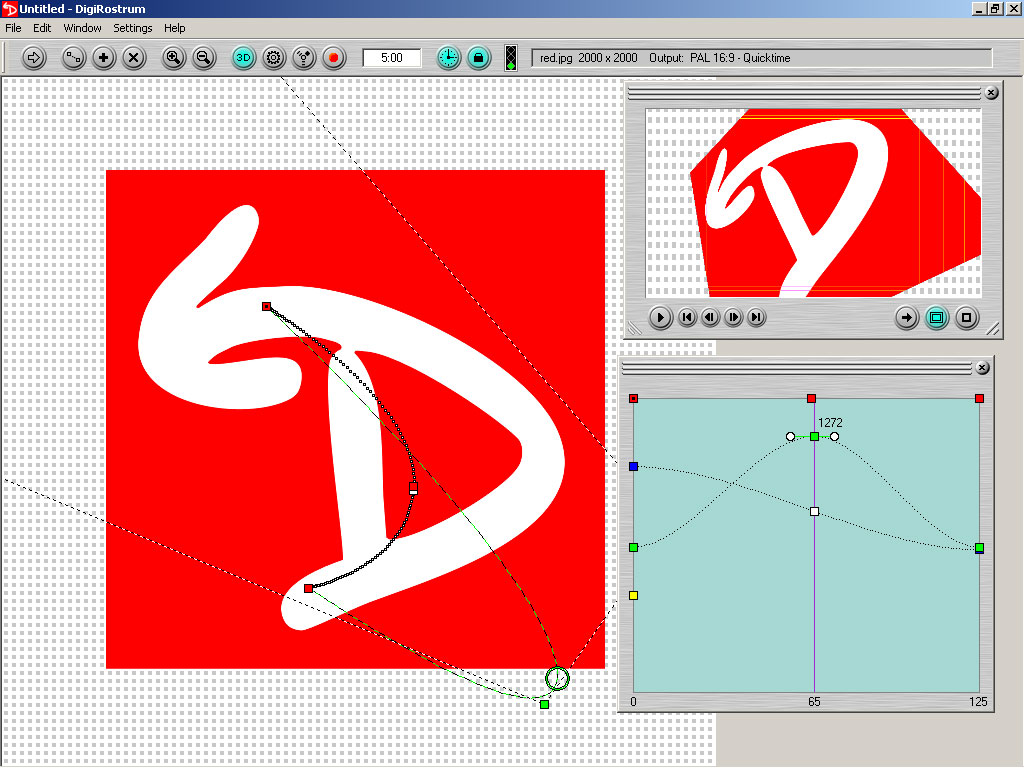Play the preview animation
This screenshot has width=1024, height=768.
(x=660, y=317)
